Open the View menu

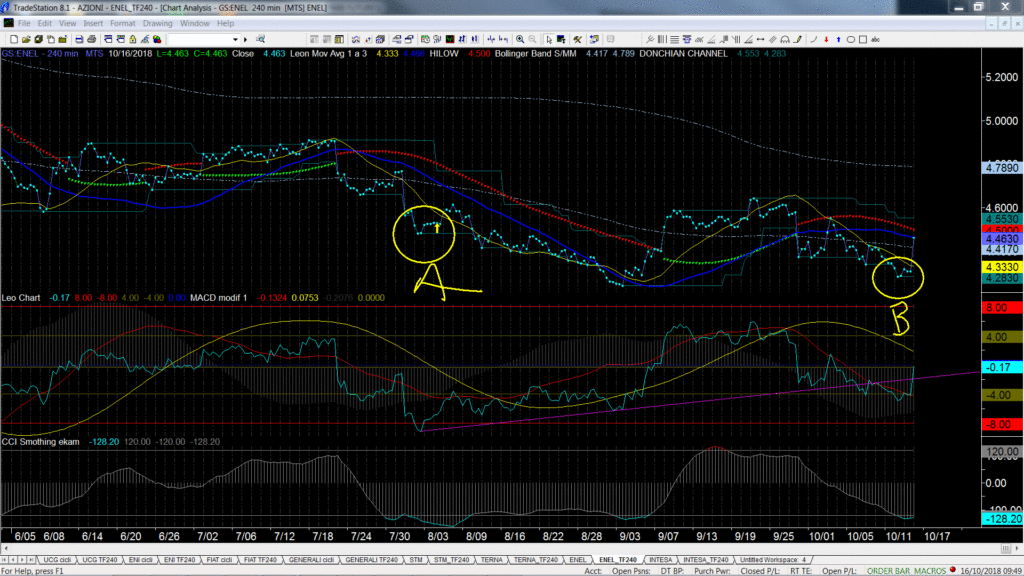(x=67, y=24)
